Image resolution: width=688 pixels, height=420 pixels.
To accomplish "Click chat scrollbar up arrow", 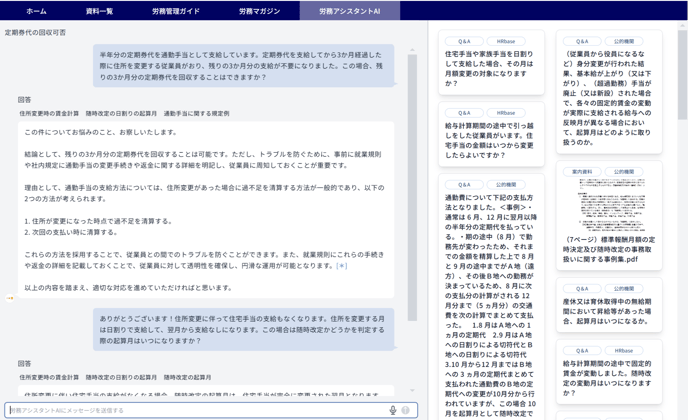I will pos(412,50).
